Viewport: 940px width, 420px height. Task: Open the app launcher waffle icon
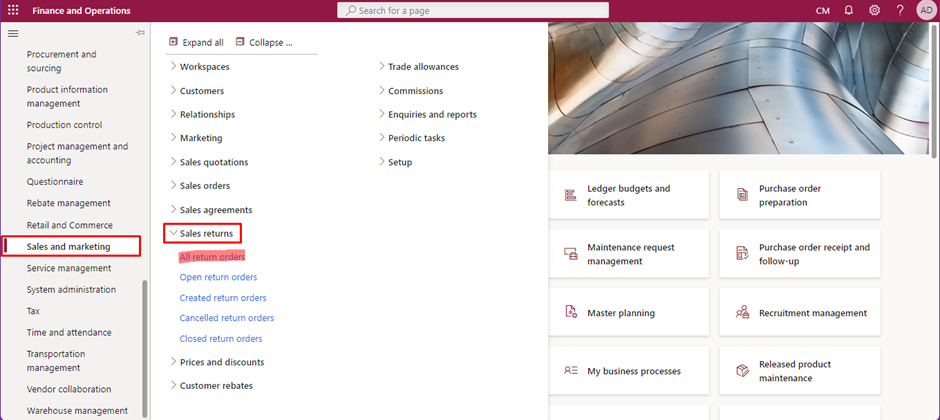[x=13, y=10]
